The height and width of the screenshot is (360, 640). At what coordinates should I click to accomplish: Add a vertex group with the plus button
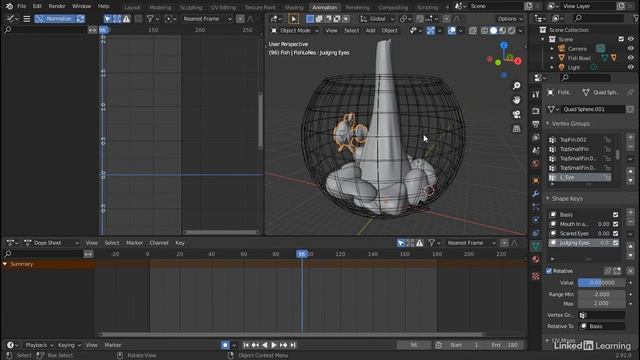(x=631, y=137)
